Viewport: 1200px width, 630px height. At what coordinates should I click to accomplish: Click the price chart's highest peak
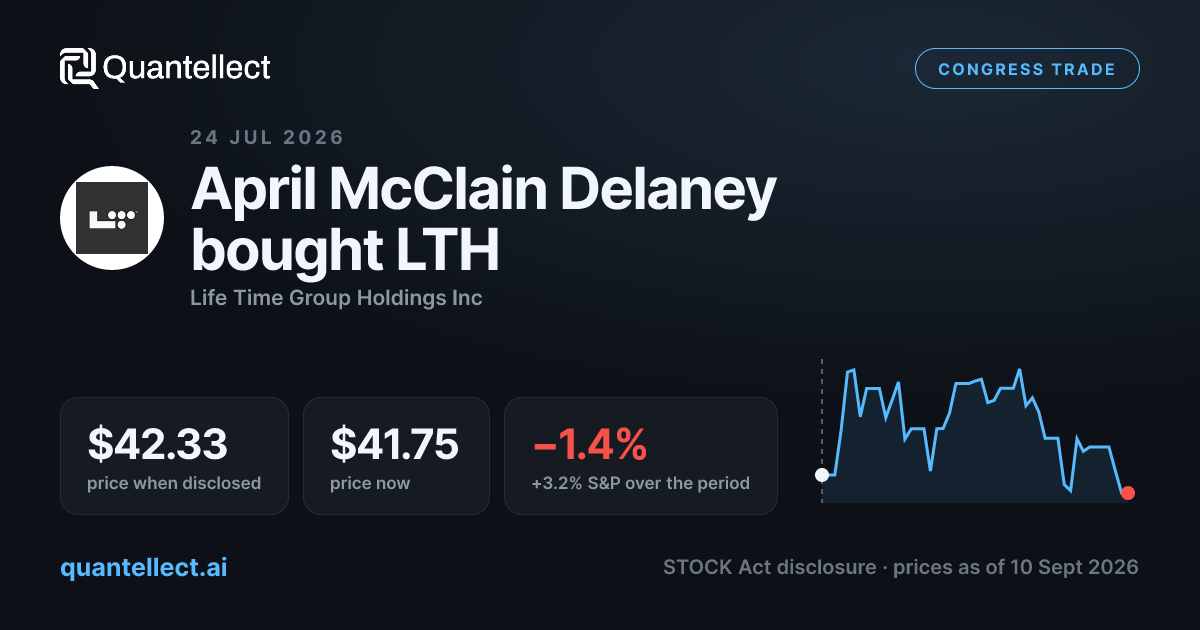(1019, 370)
